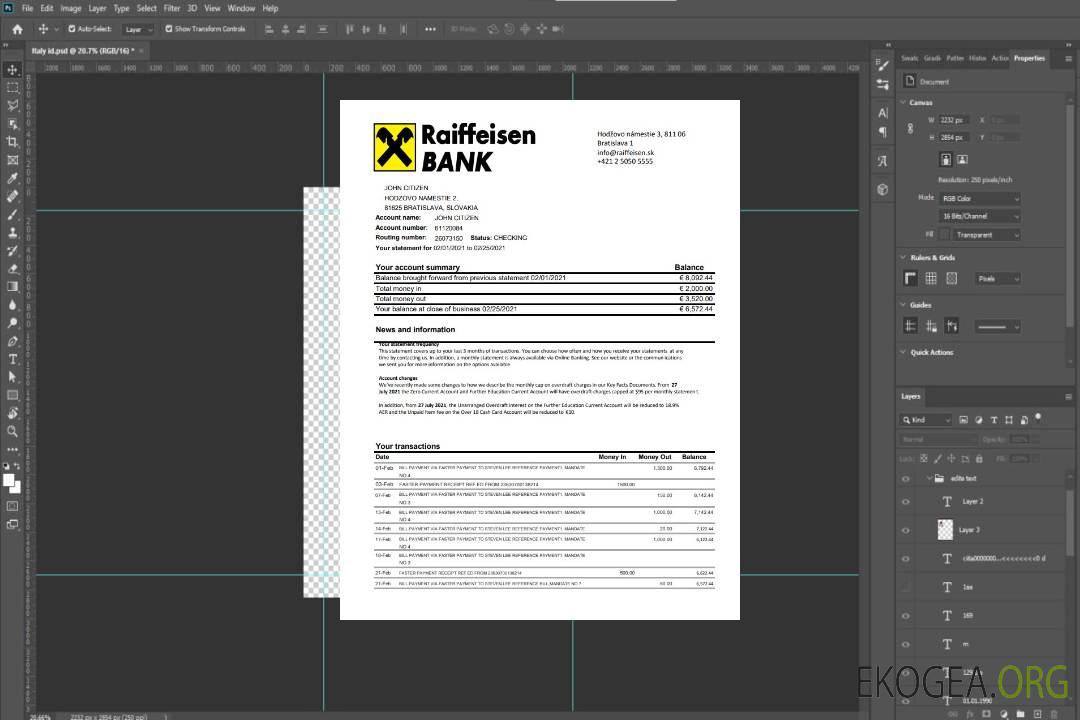Toggle the Auto-Select checkbox

(72, 29)
